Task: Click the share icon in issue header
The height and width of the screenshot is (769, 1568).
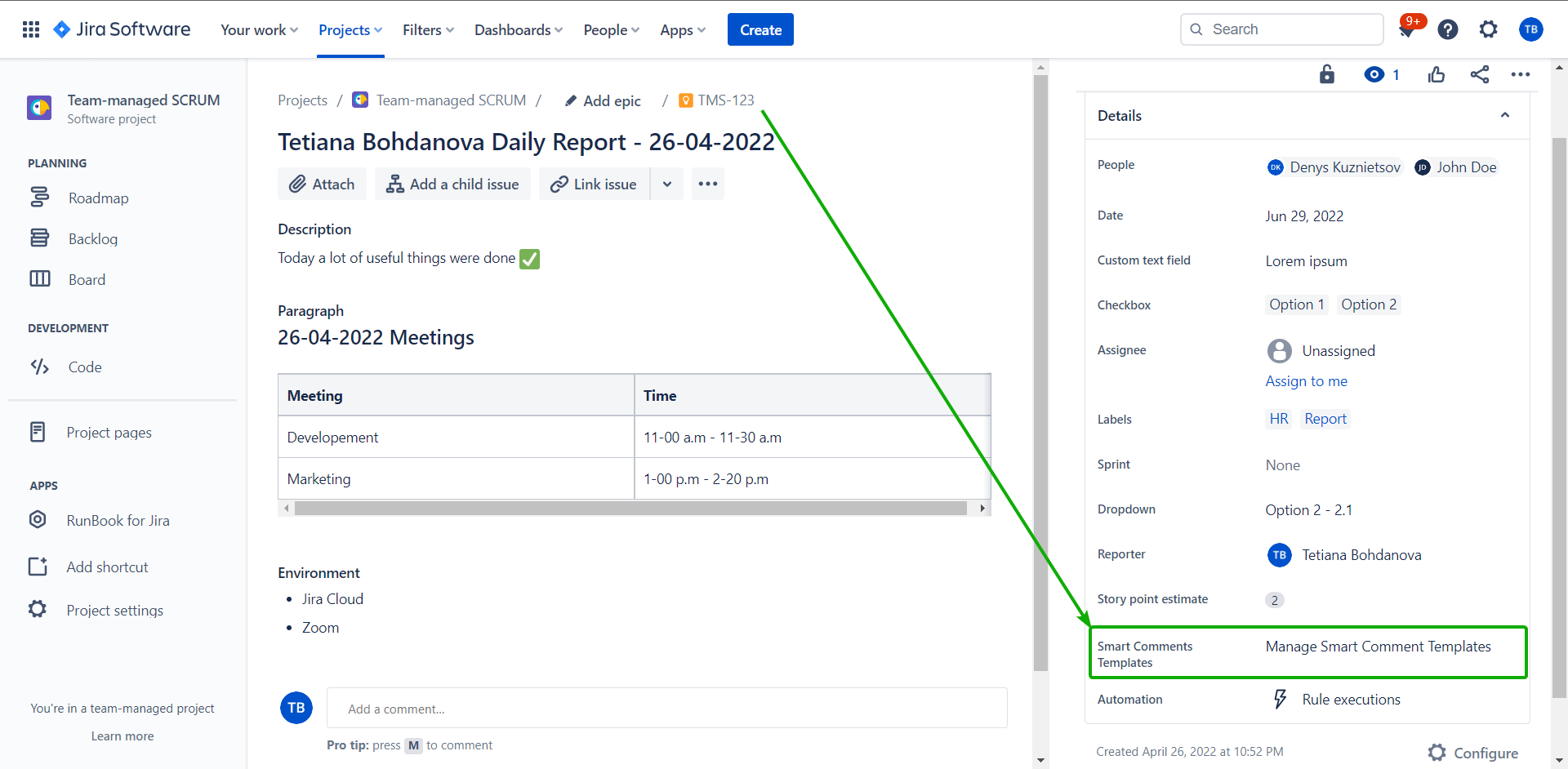Action: click(x=1479, y=75)
